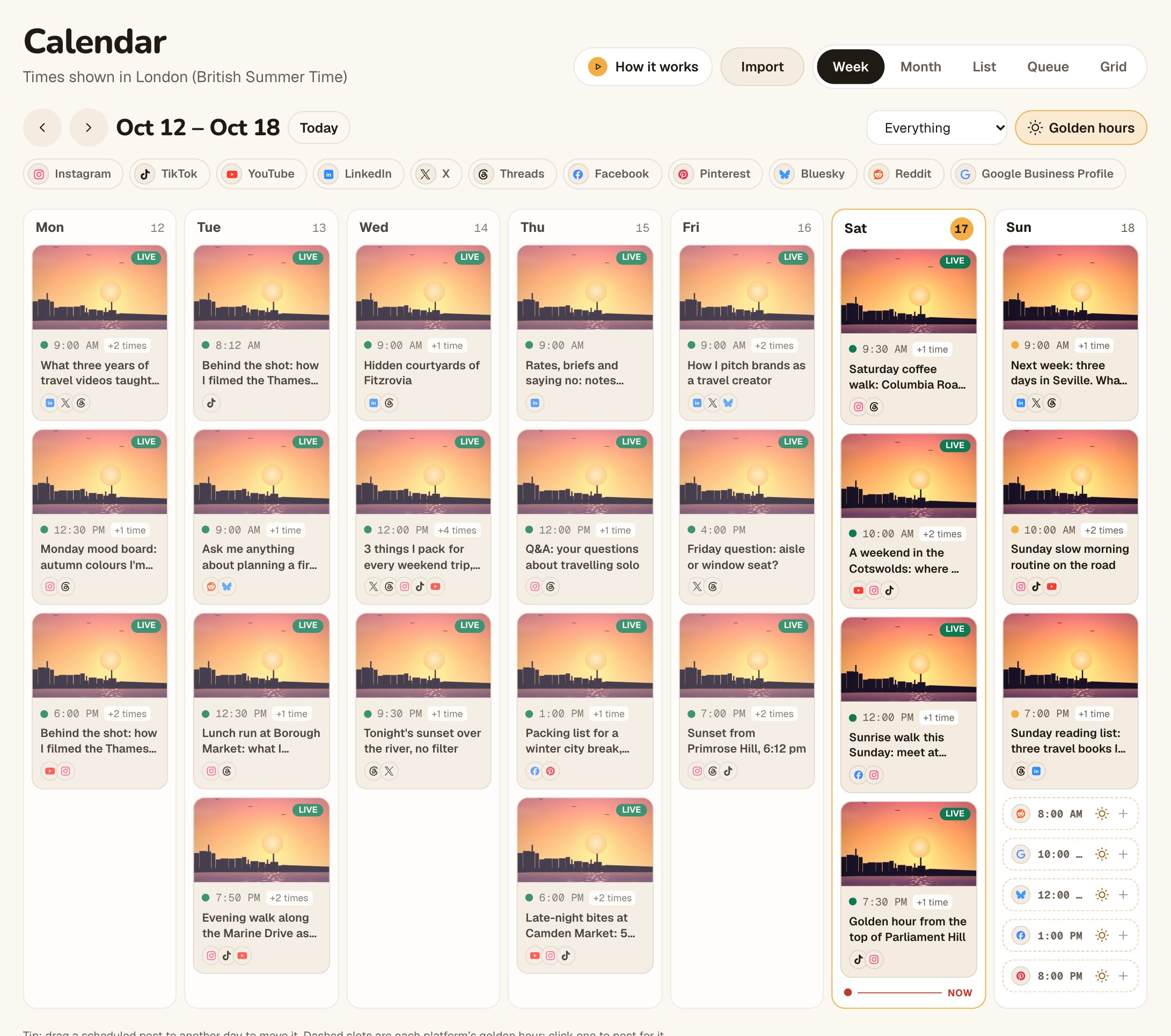Click the Google icon on Sunday 10:00 slot
Screen dimensions: 1171x1036
point(1021,855)
